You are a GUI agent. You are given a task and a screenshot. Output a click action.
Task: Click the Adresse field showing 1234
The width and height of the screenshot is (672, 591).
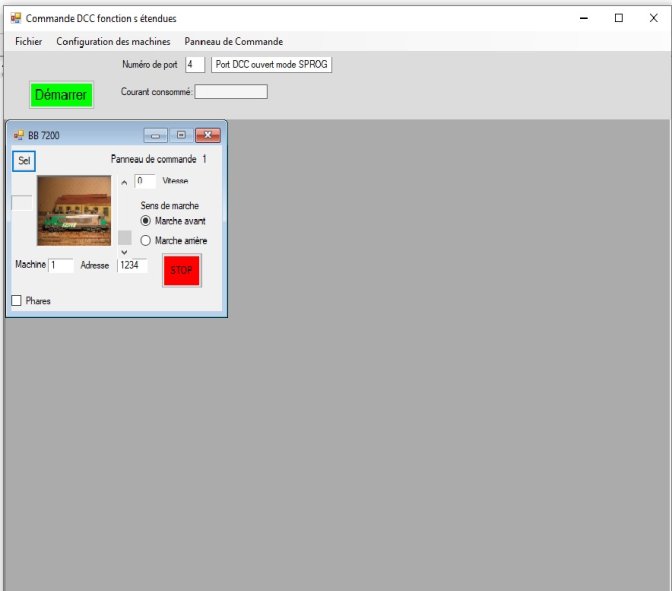click(132, 265)
